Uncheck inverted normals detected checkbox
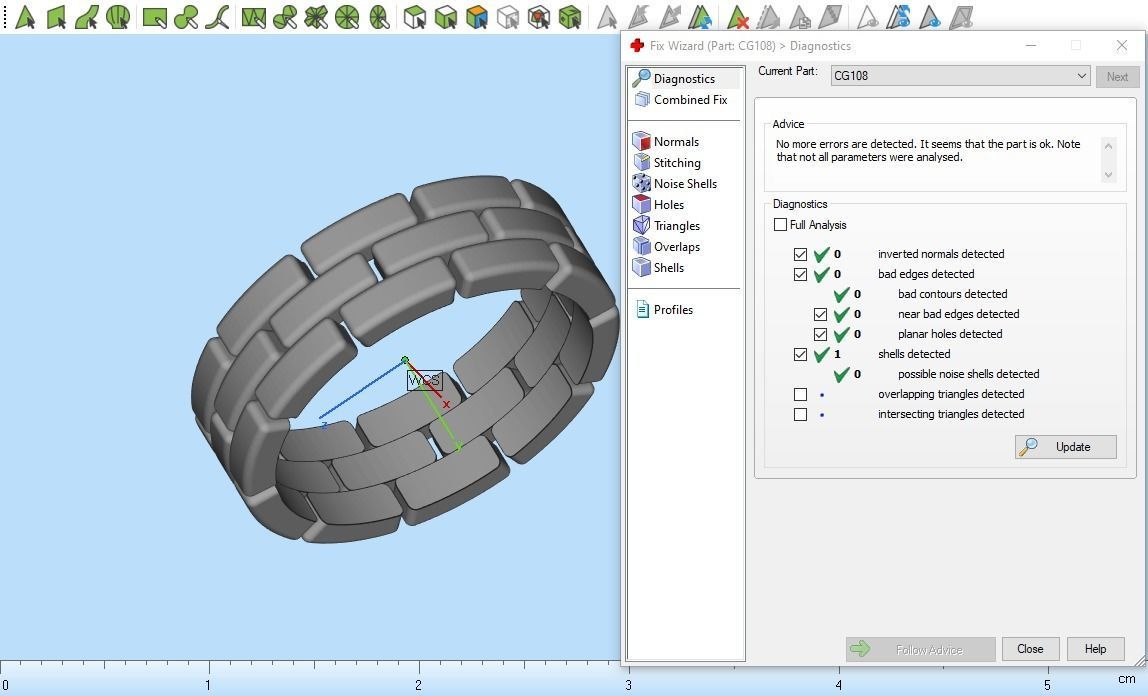This screenshot has height=696, width=1148. pyautogui.click(x=800, y=254)
